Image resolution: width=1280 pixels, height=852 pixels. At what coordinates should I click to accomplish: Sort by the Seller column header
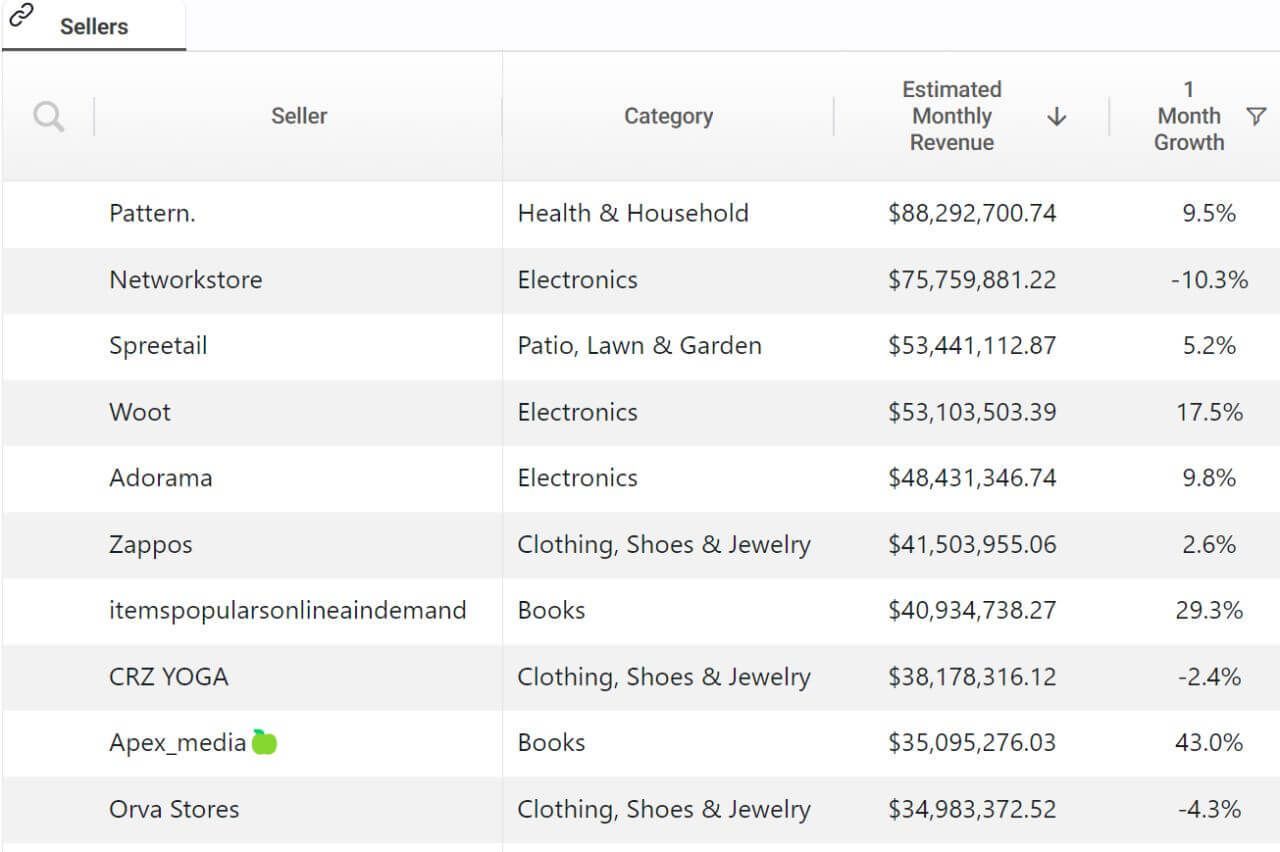299,116
